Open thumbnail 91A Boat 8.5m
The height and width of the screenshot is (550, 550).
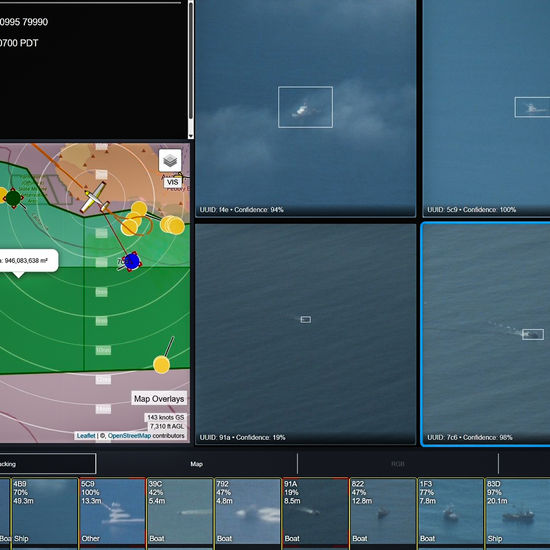pos(316,511)
